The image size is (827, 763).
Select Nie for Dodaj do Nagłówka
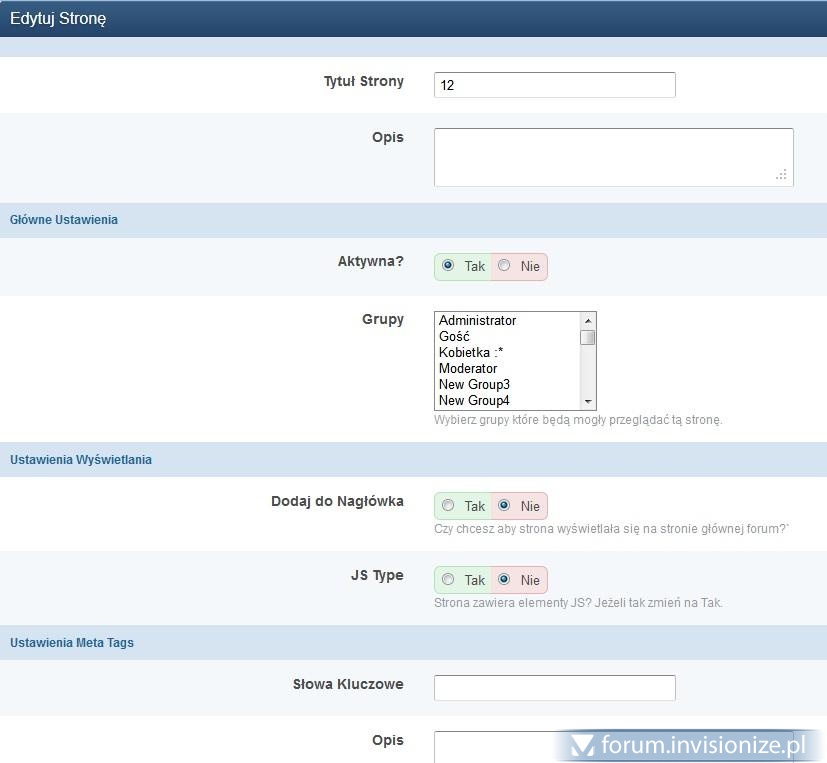pos(504,505)
